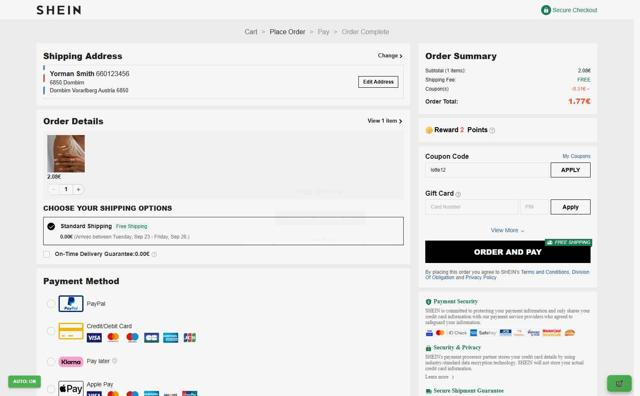Click Place Order breadcrumb step
The image size is (640, 396).
pyautogui.click(x=287, y=32)
